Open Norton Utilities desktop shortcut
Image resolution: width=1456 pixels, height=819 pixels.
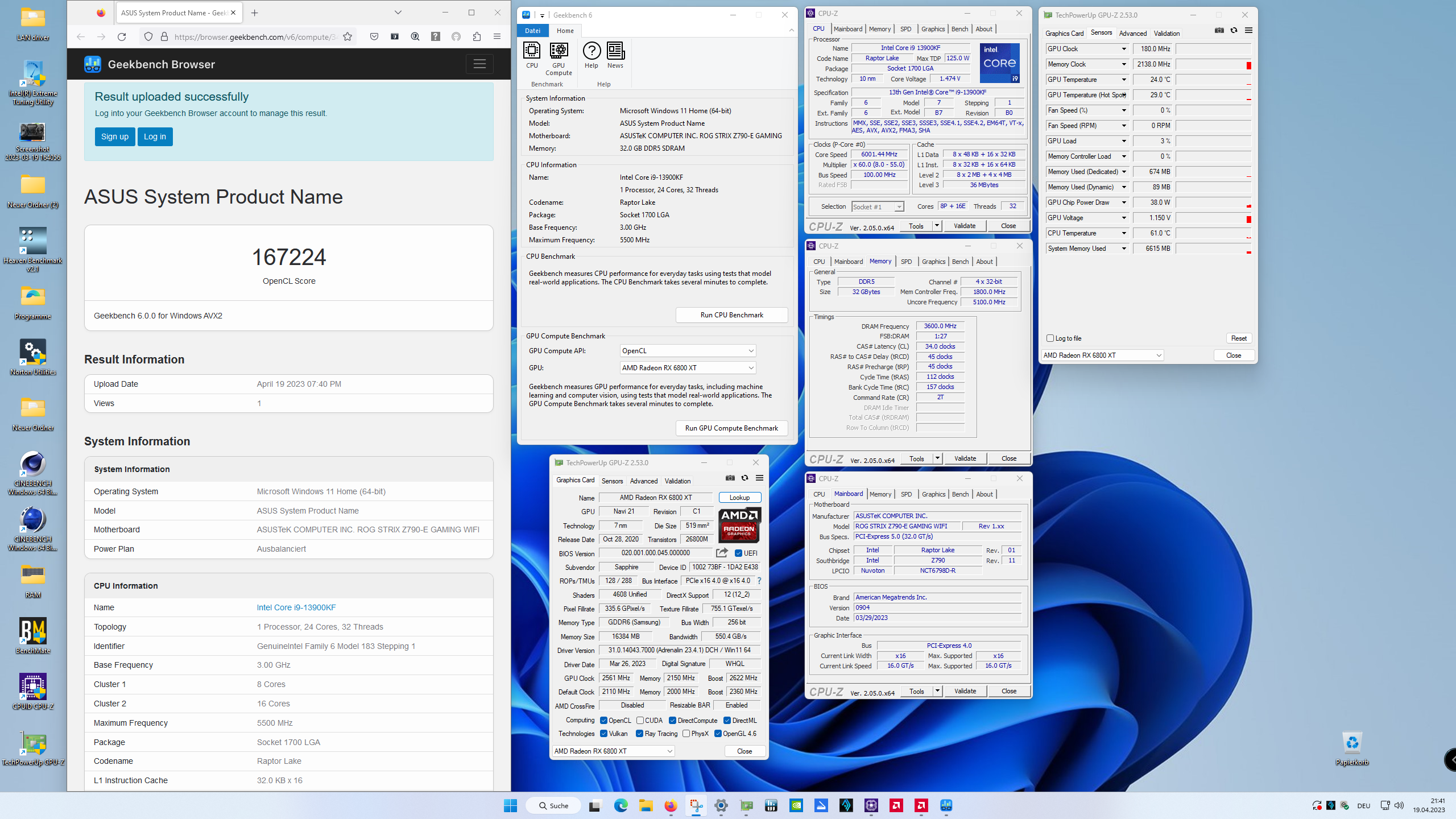[32, 357]
